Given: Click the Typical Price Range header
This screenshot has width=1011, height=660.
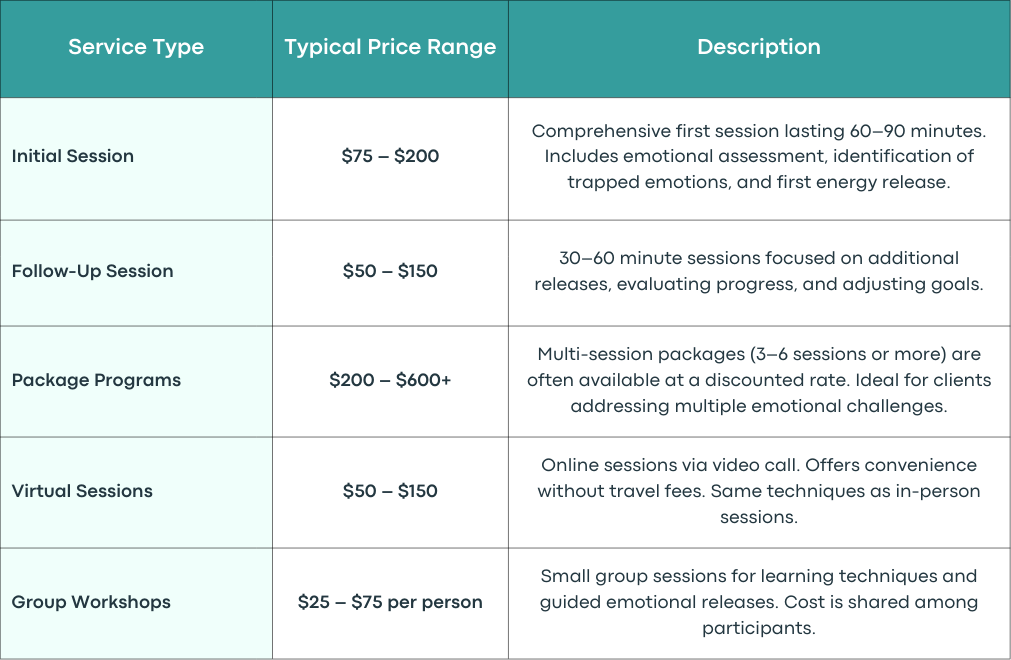Looking at the screenshot, I should click(x=390, y=47).
